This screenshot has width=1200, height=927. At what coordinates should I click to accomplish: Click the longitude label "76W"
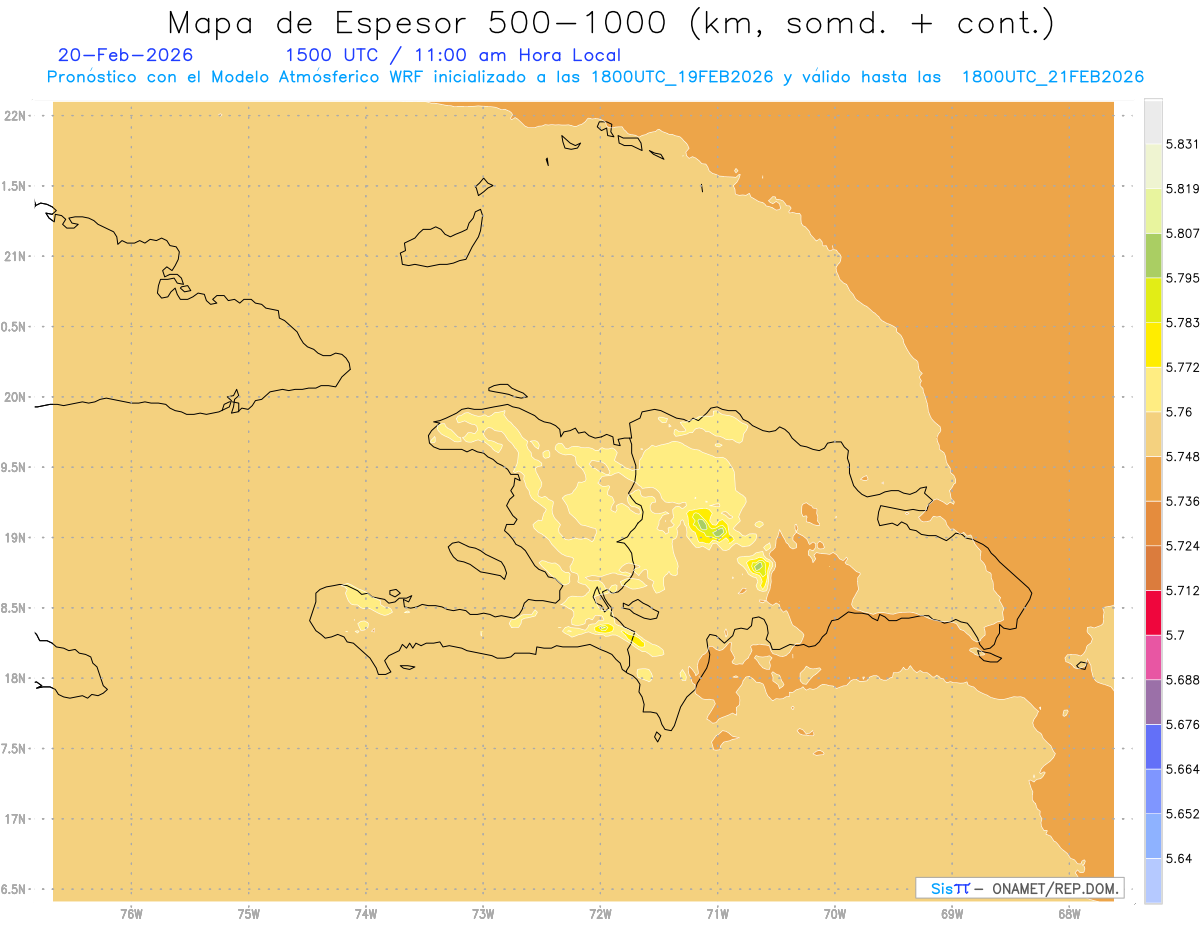131,914
